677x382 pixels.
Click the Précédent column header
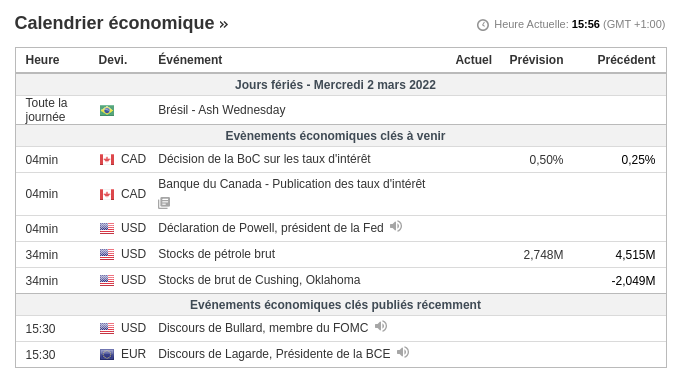tap(626, 60)
